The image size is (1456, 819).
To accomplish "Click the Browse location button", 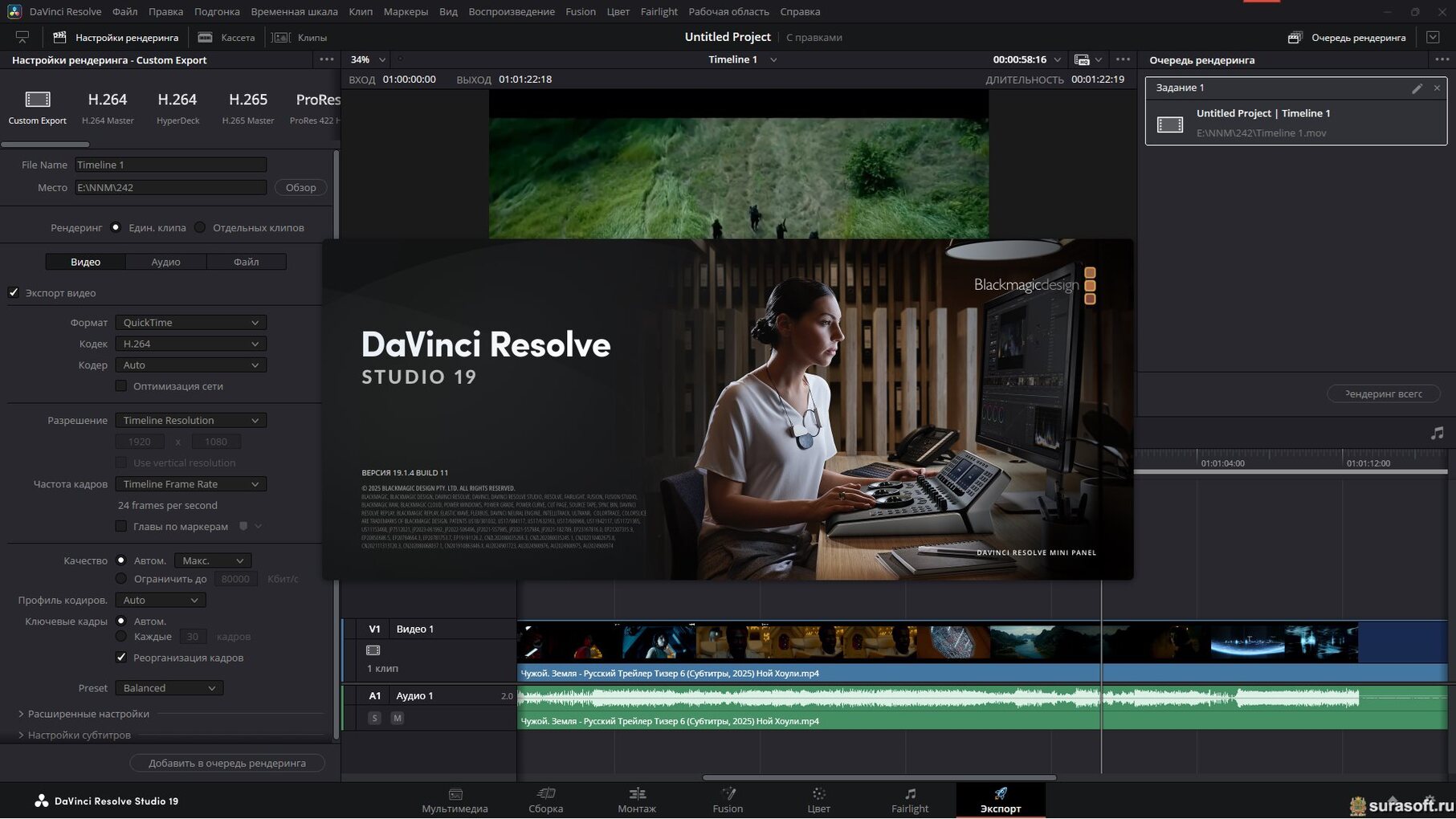I will pos(300,187).
